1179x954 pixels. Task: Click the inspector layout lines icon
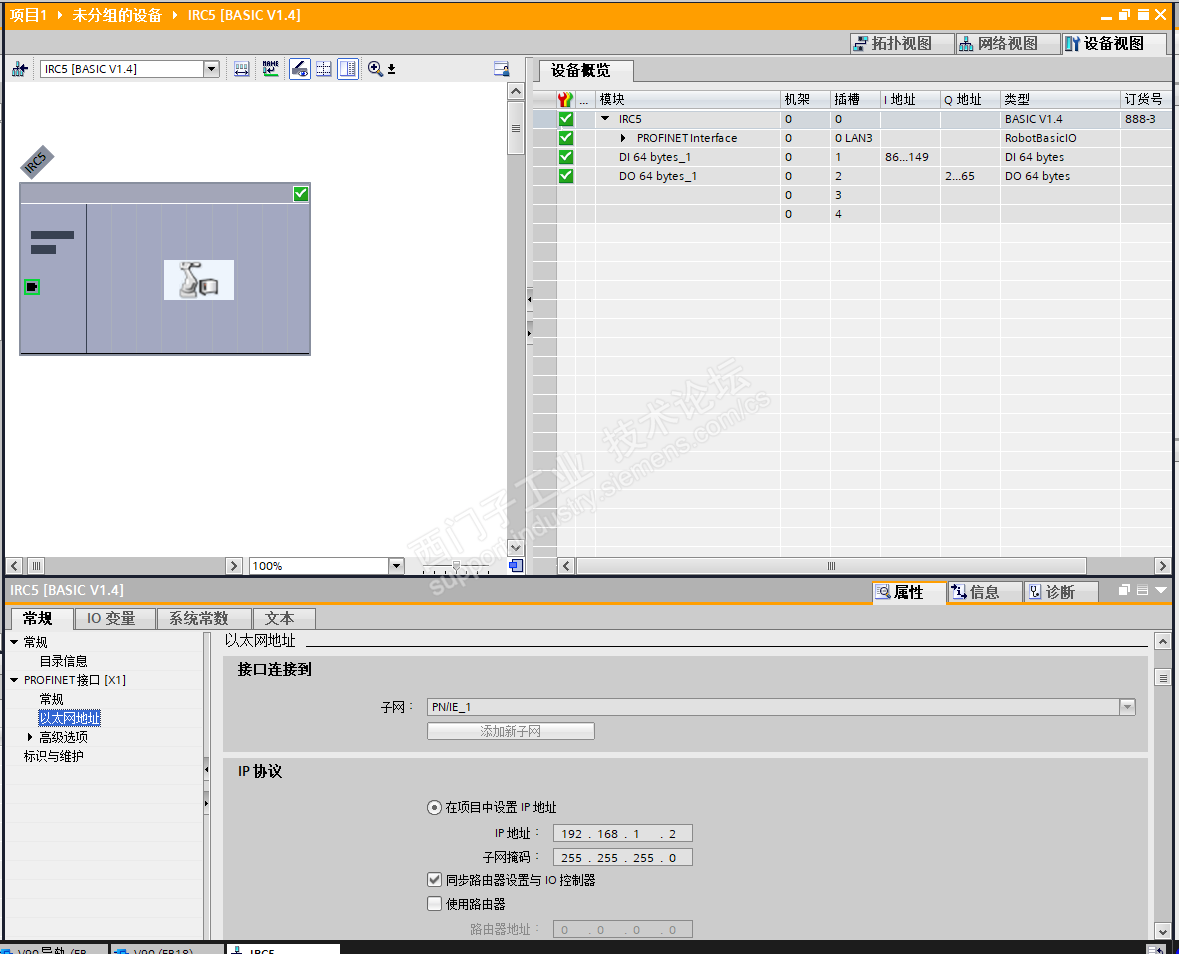coord(1142,590)
